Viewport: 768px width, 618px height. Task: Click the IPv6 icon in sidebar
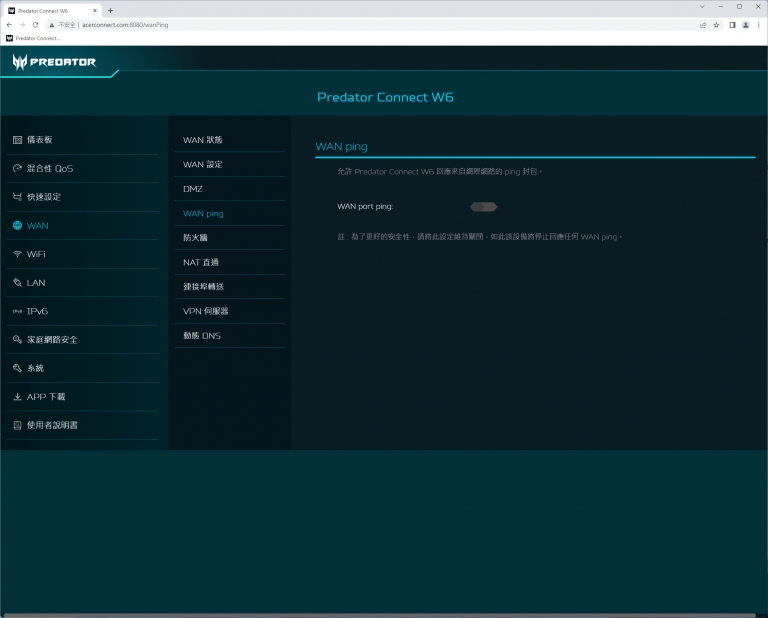pyautogui.click(x=17, y=311)
